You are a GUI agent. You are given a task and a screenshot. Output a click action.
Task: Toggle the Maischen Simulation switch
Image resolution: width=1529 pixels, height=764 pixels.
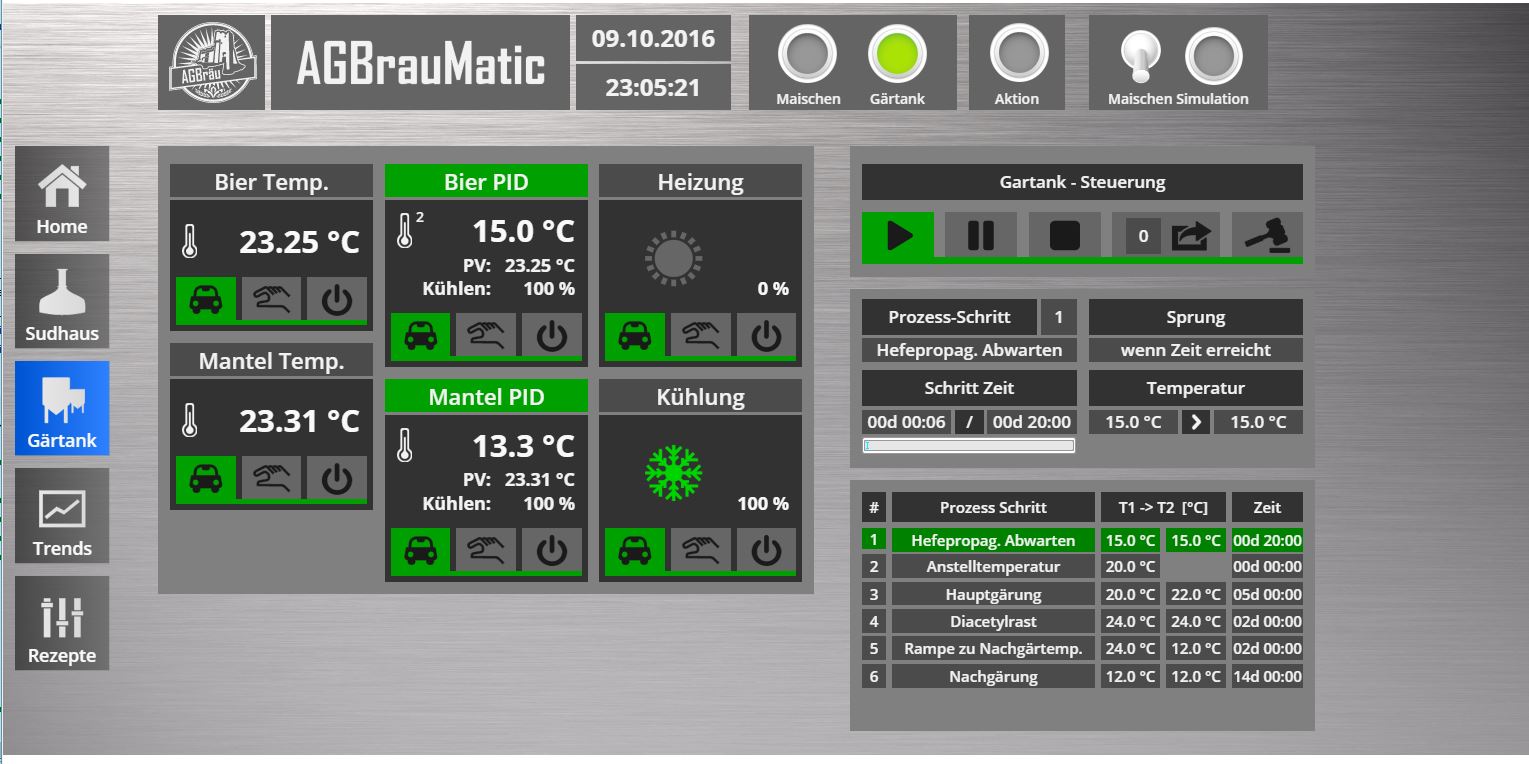pos(1140,55)
